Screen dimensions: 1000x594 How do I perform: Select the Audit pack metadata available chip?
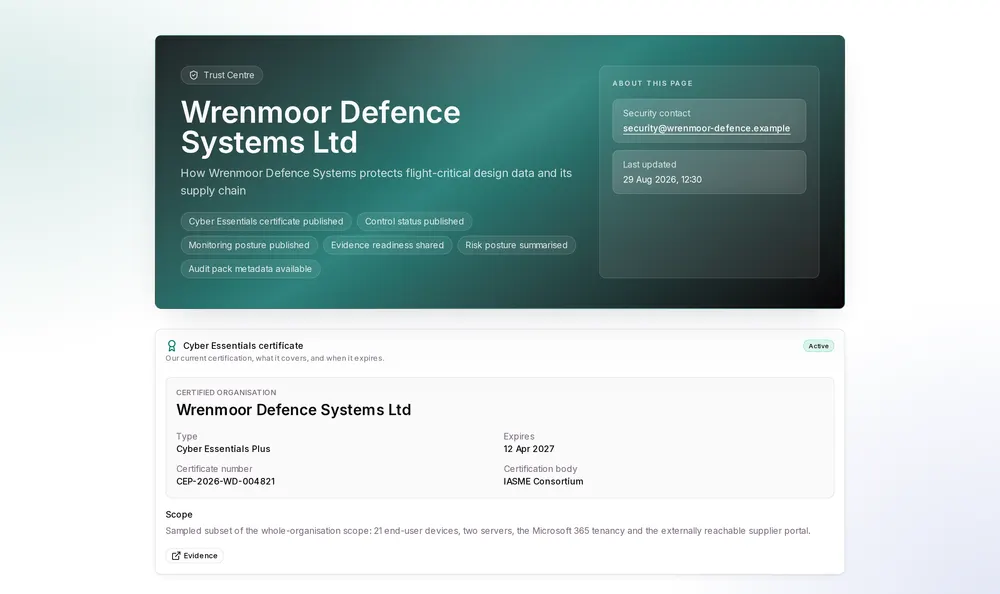[x=250, y=269]
